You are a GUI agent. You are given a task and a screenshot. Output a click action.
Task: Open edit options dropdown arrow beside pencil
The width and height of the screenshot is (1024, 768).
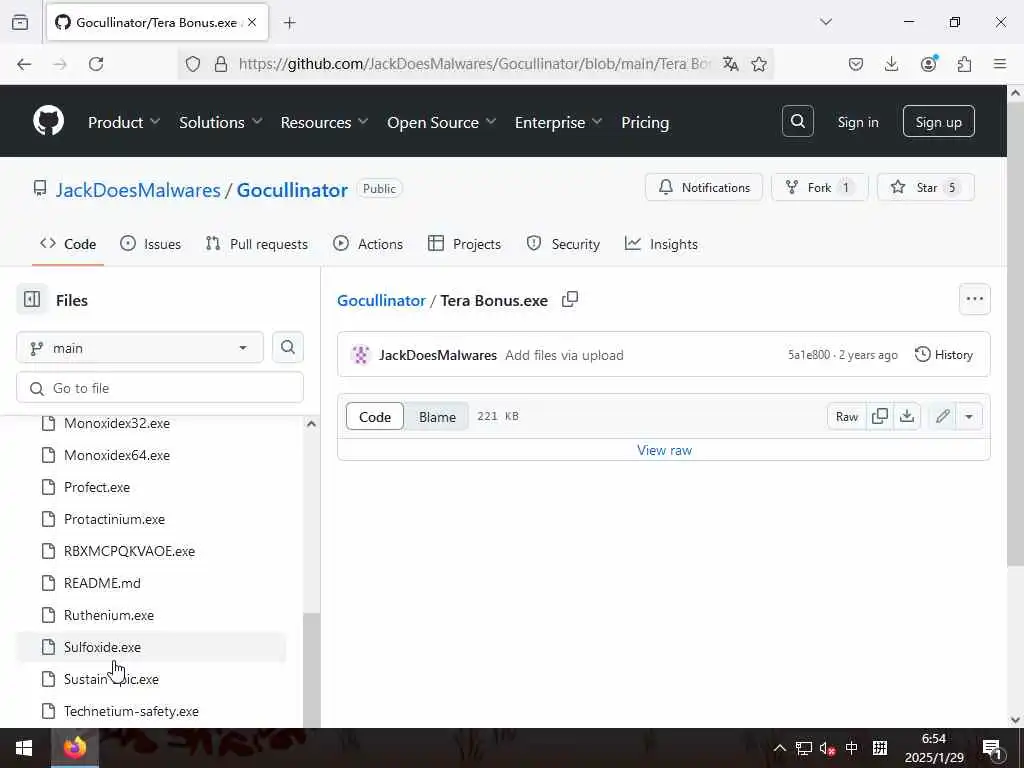pos(969,416)
